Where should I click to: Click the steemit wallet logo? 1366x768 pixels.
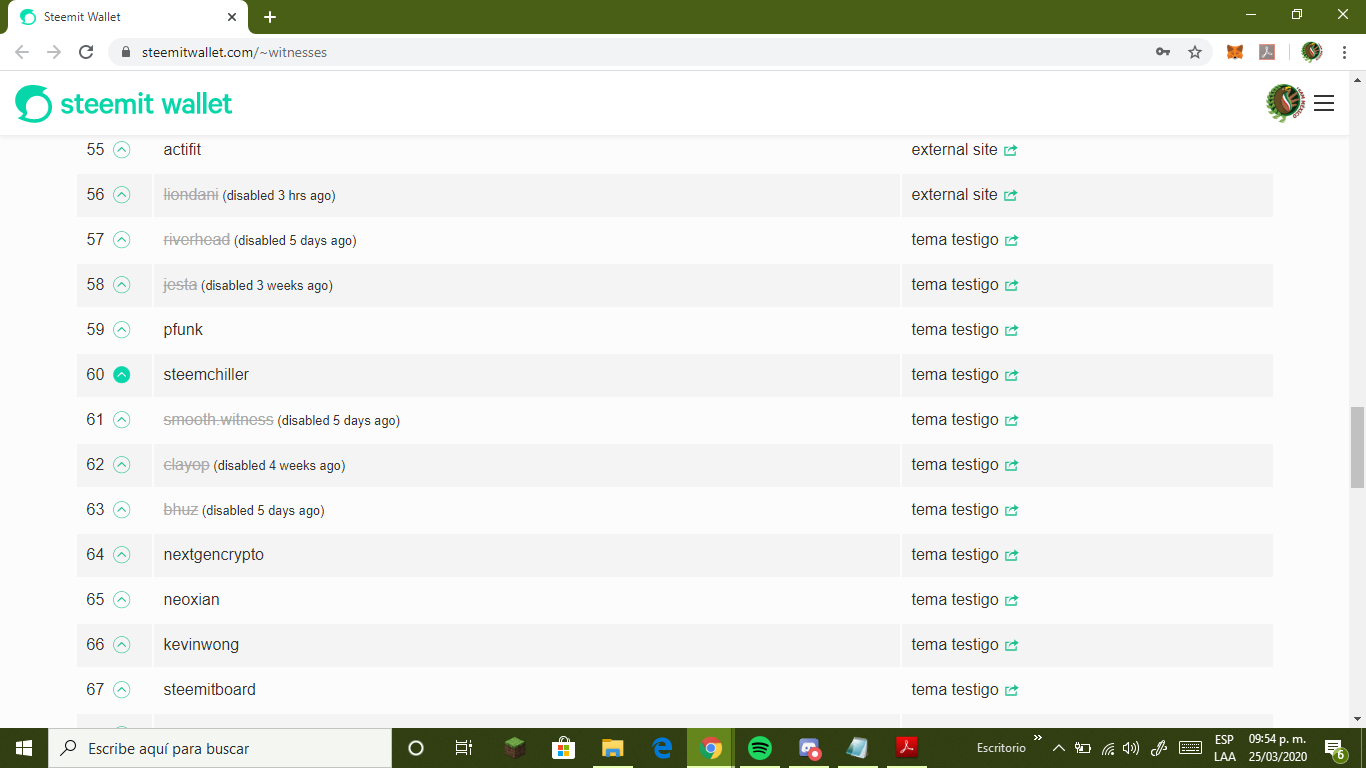coord(124,103)
